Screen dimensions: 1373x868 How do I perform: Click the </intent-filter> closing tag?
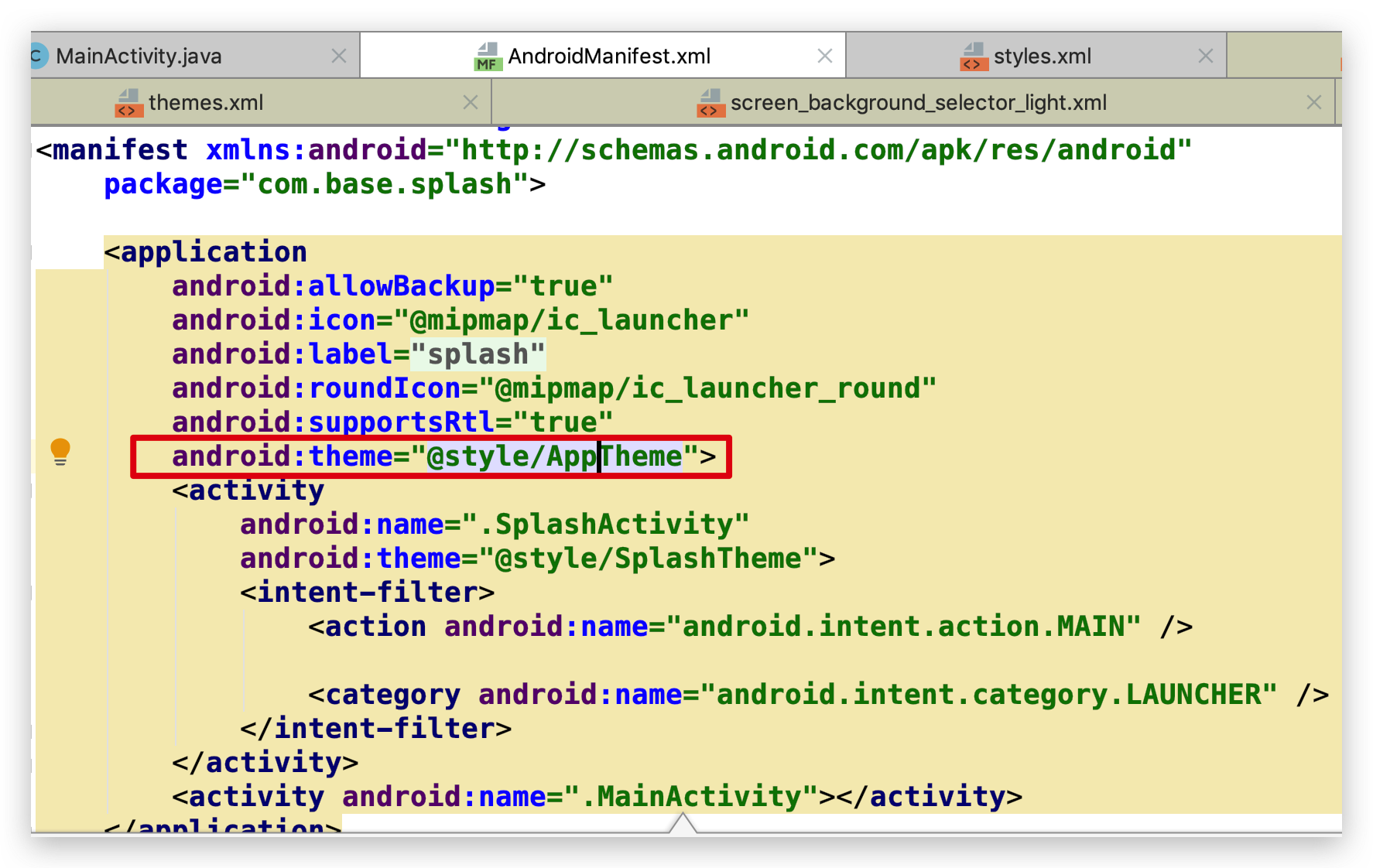point(376,729)
